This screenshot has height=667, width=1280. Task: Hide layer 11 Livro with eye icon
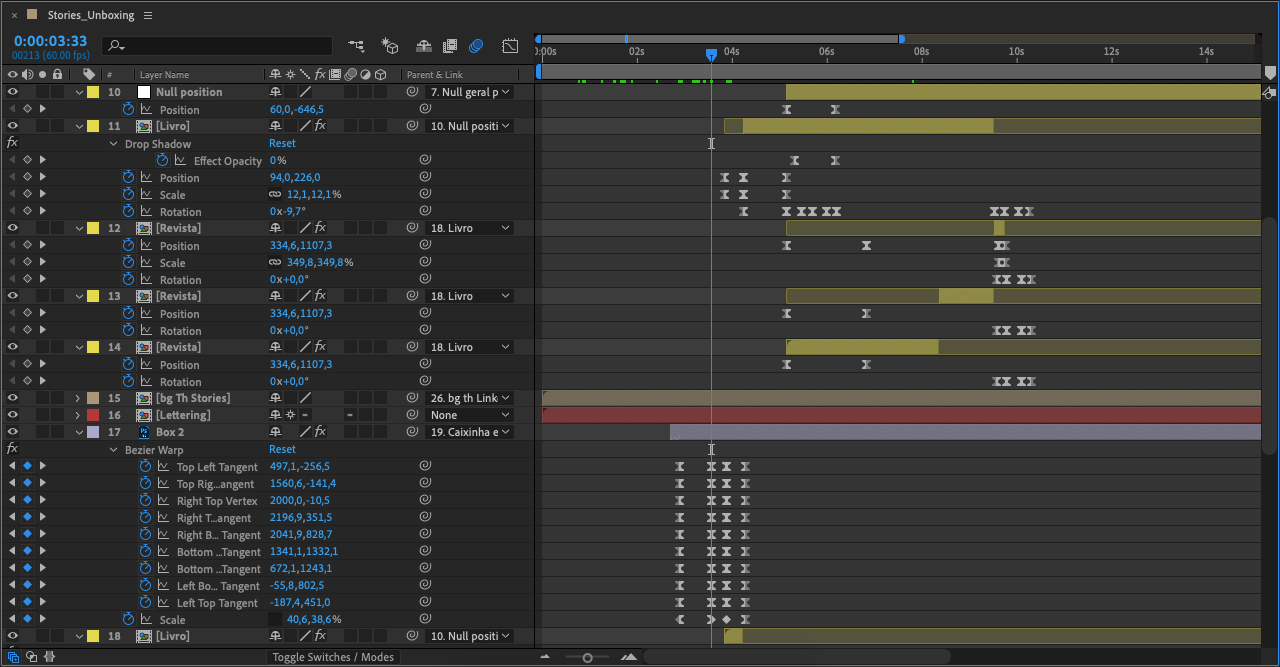point(13,126)
